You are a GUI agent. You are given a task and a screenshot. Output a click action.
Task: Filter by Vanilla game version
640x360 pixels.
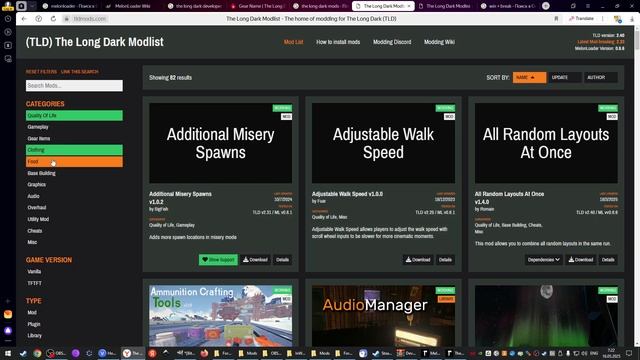(74, 271)
